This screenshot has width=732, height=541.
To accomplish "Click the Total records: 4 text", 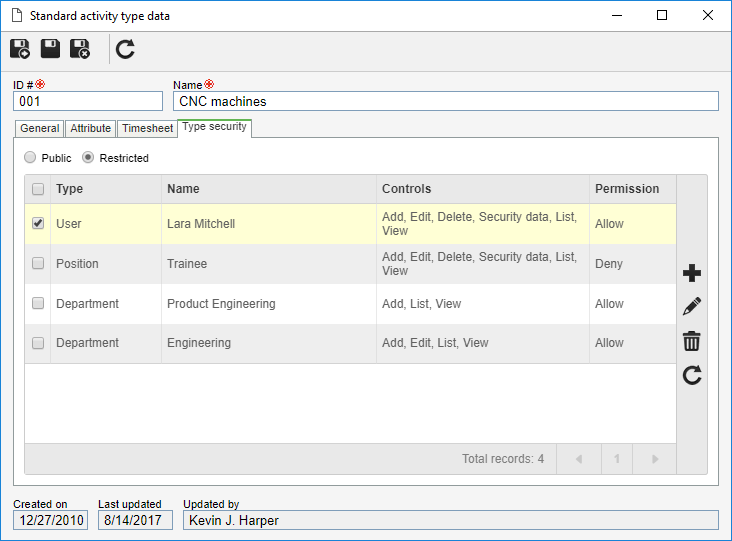I will point(503,459).
